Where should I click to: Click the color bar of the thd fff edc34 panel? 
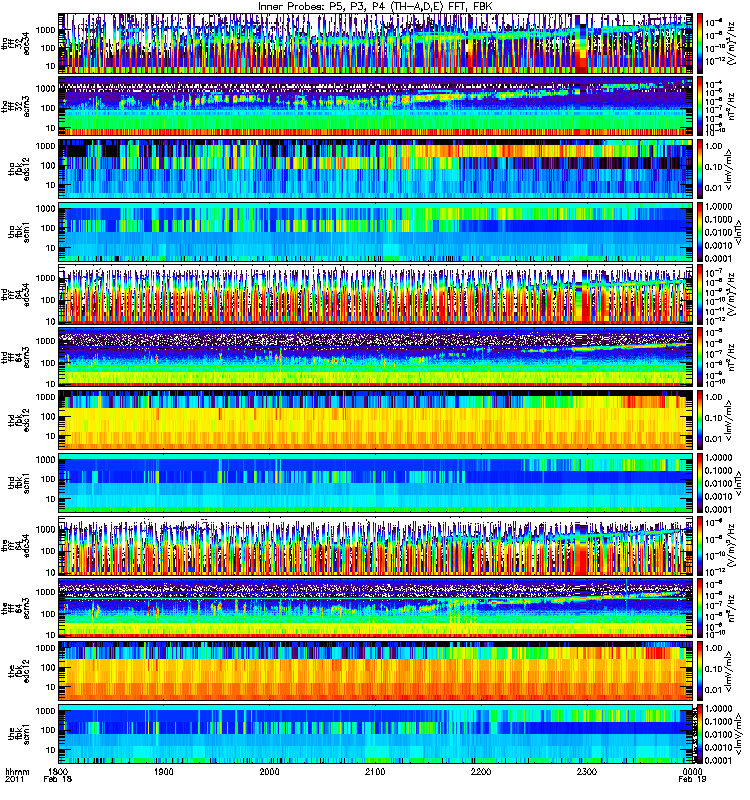click(701, 294)
